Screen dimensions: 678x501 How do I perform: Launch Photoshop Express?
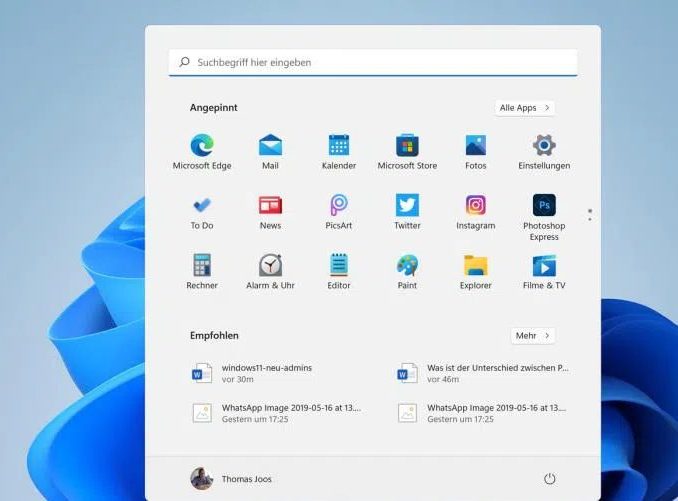pos(544,217)
